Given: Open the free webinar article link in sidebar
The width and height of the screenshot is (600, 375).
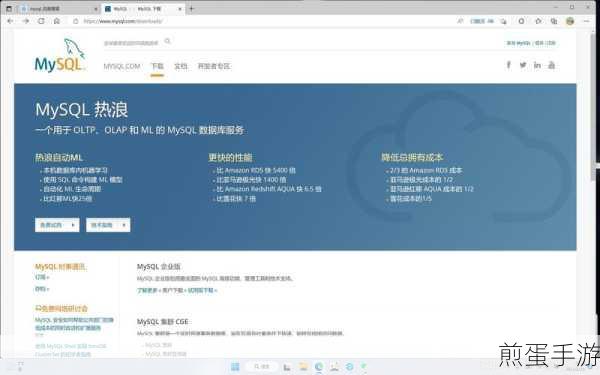Looking at the screenshot, I should [x=74, y=324].
